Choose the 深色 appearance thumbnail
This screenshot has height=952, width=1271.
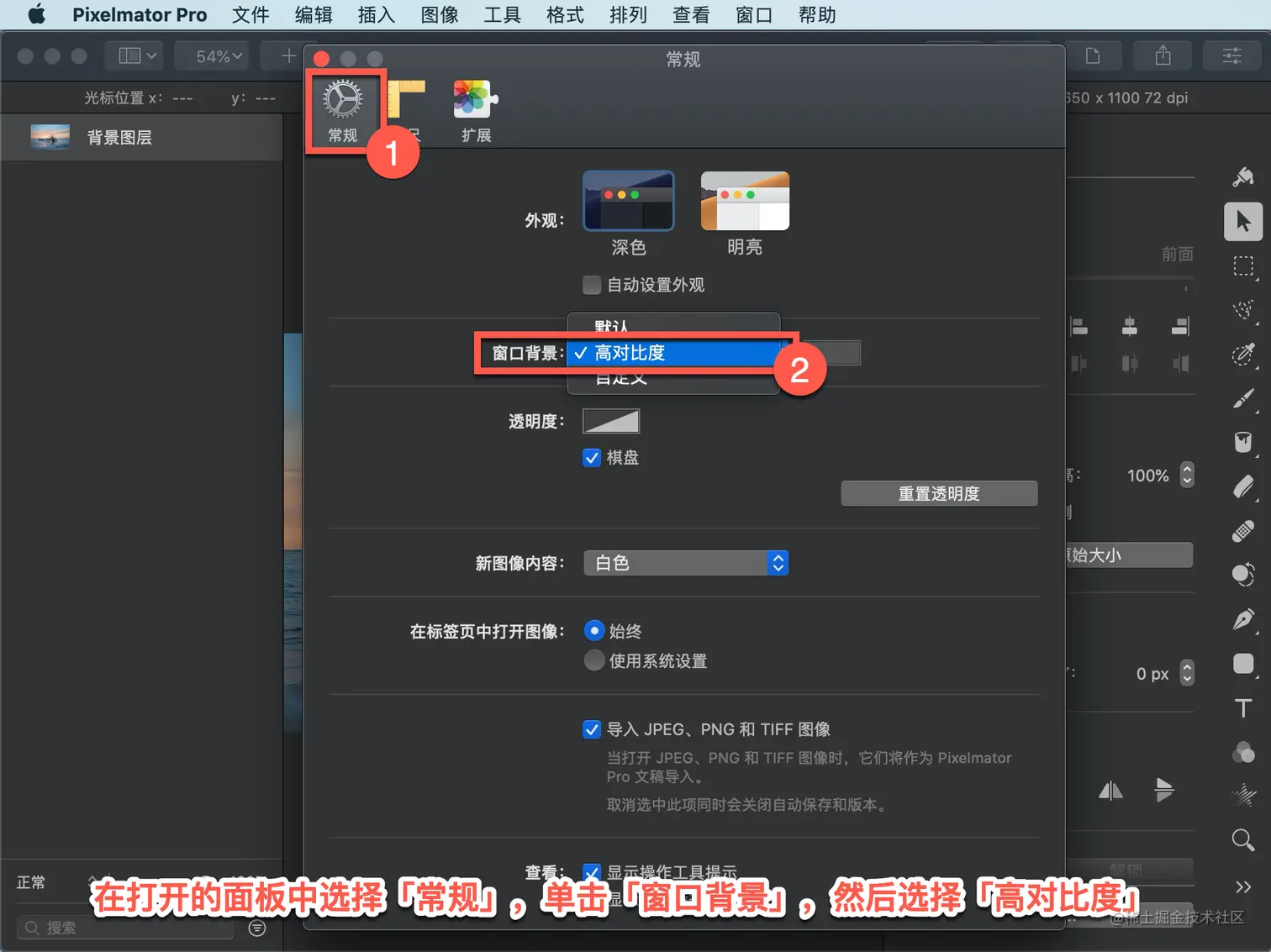629,201
